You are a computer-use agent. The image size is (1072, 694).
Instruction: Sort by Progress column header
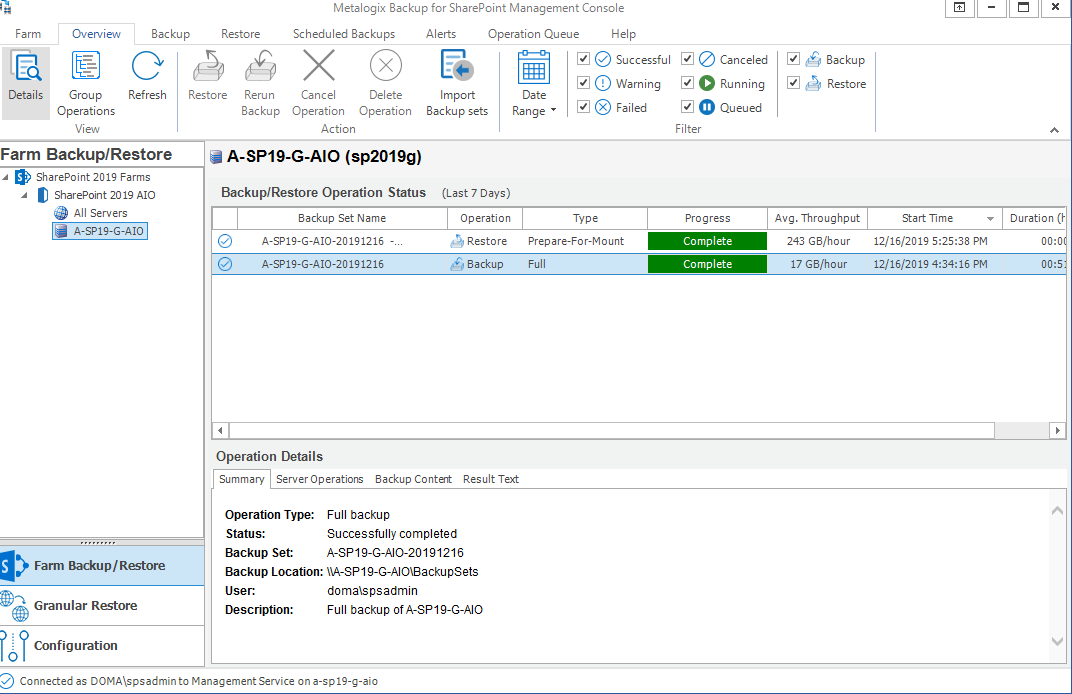click(x=707, y=218)
